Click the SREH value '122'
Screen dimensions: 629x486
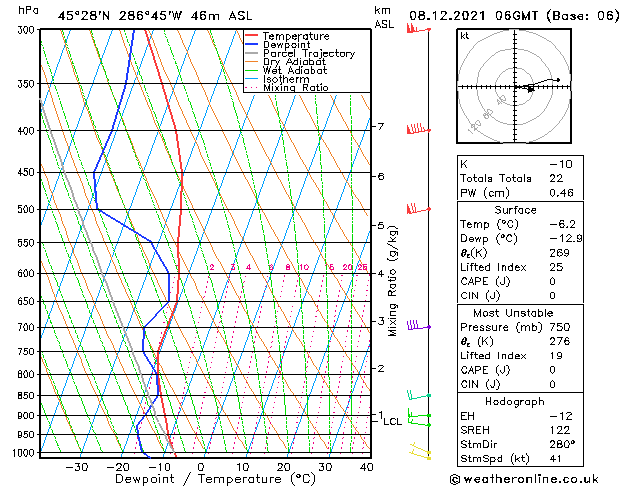click(x=560, y=430)
